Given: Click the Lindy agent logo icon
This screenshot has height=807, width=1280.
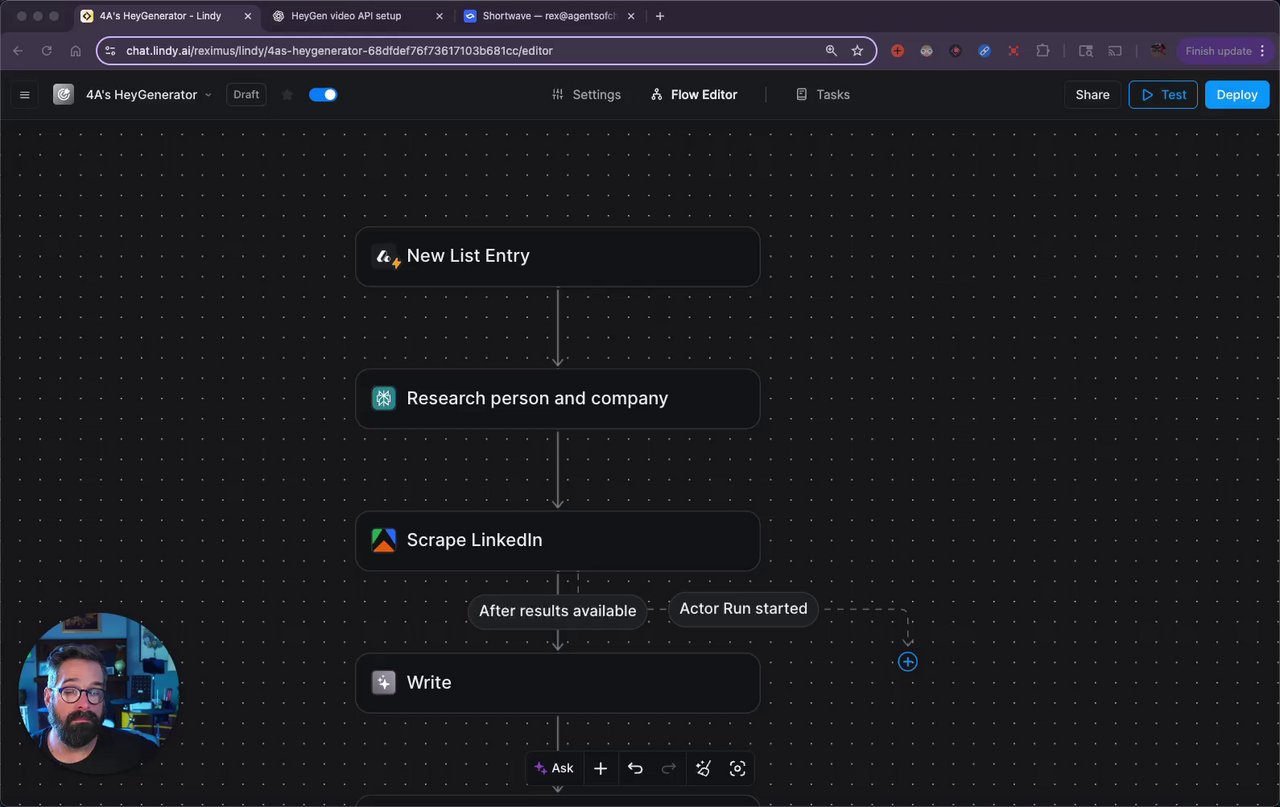Looking at the screenshot, I should (64, 95).
